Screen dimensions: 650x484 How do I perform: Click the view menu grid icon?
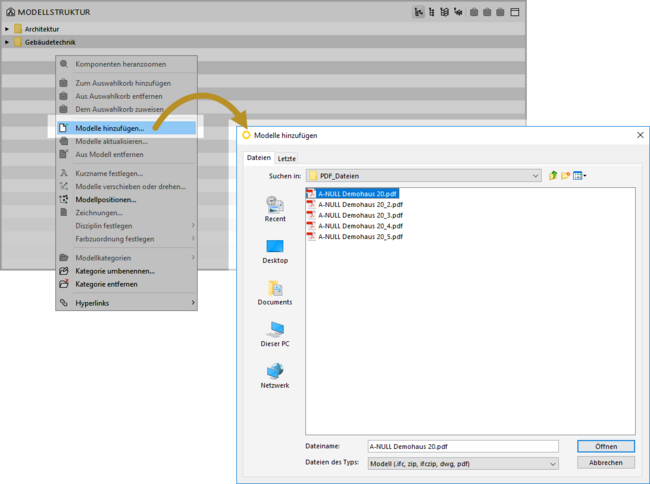tap(577, 176)
